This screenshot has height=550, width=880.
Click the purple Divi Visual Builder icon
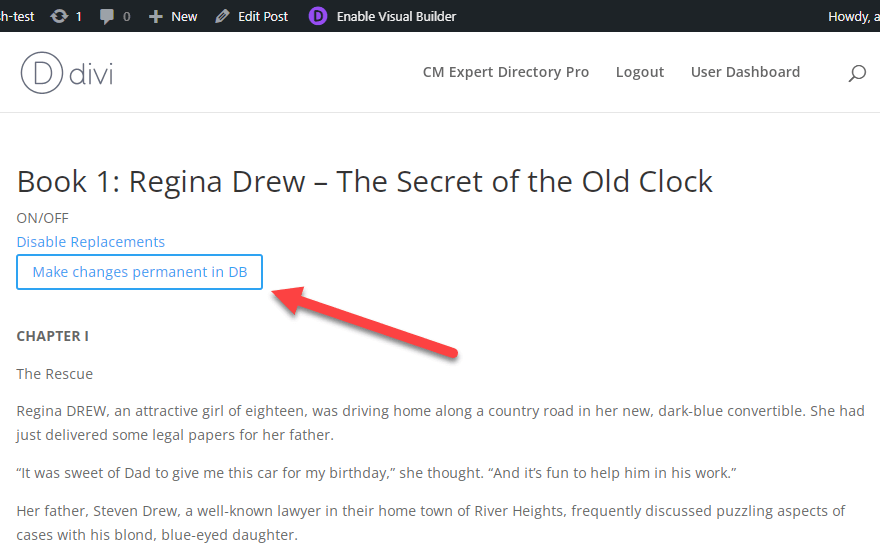tap(318, 16)
